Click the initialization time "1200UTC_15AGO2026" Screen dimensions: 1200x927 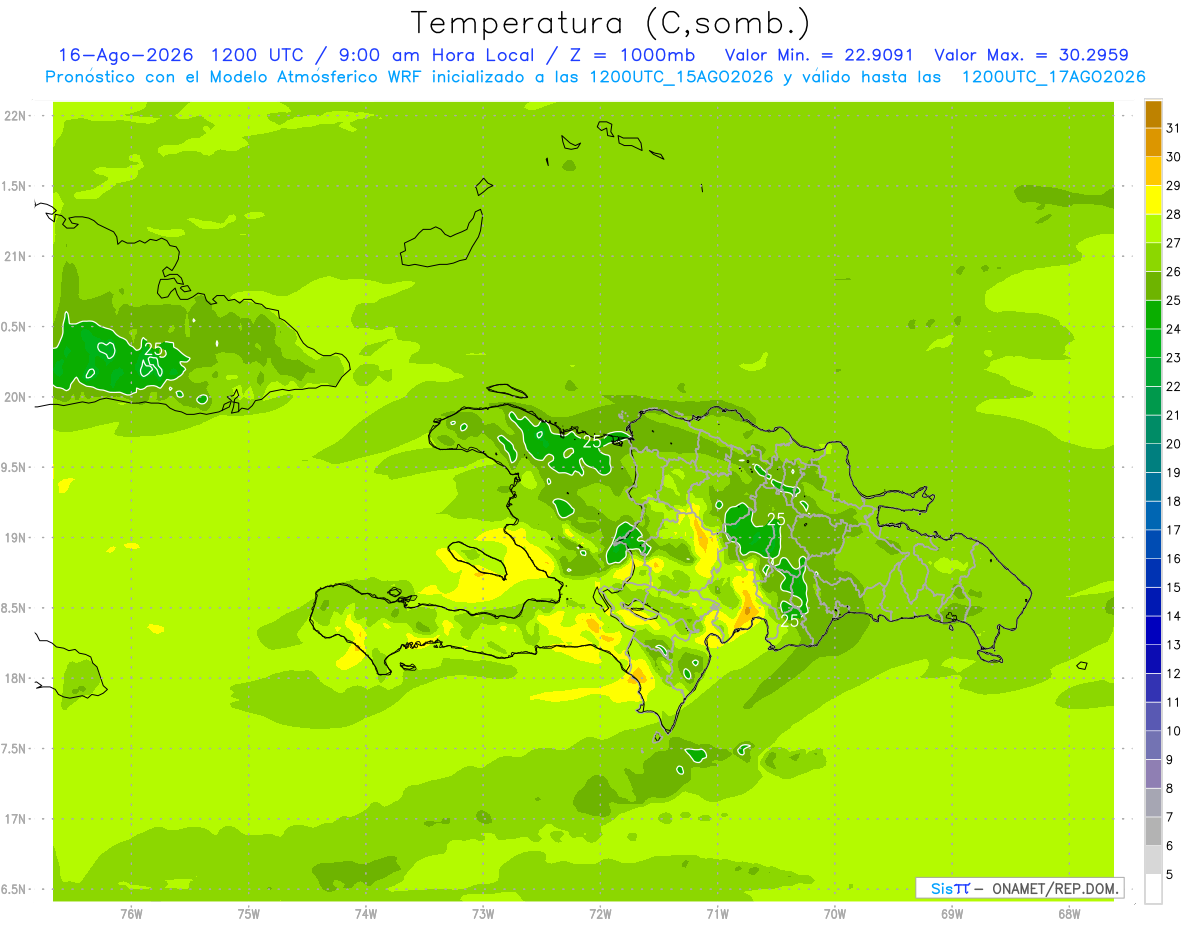pos(681,77)
